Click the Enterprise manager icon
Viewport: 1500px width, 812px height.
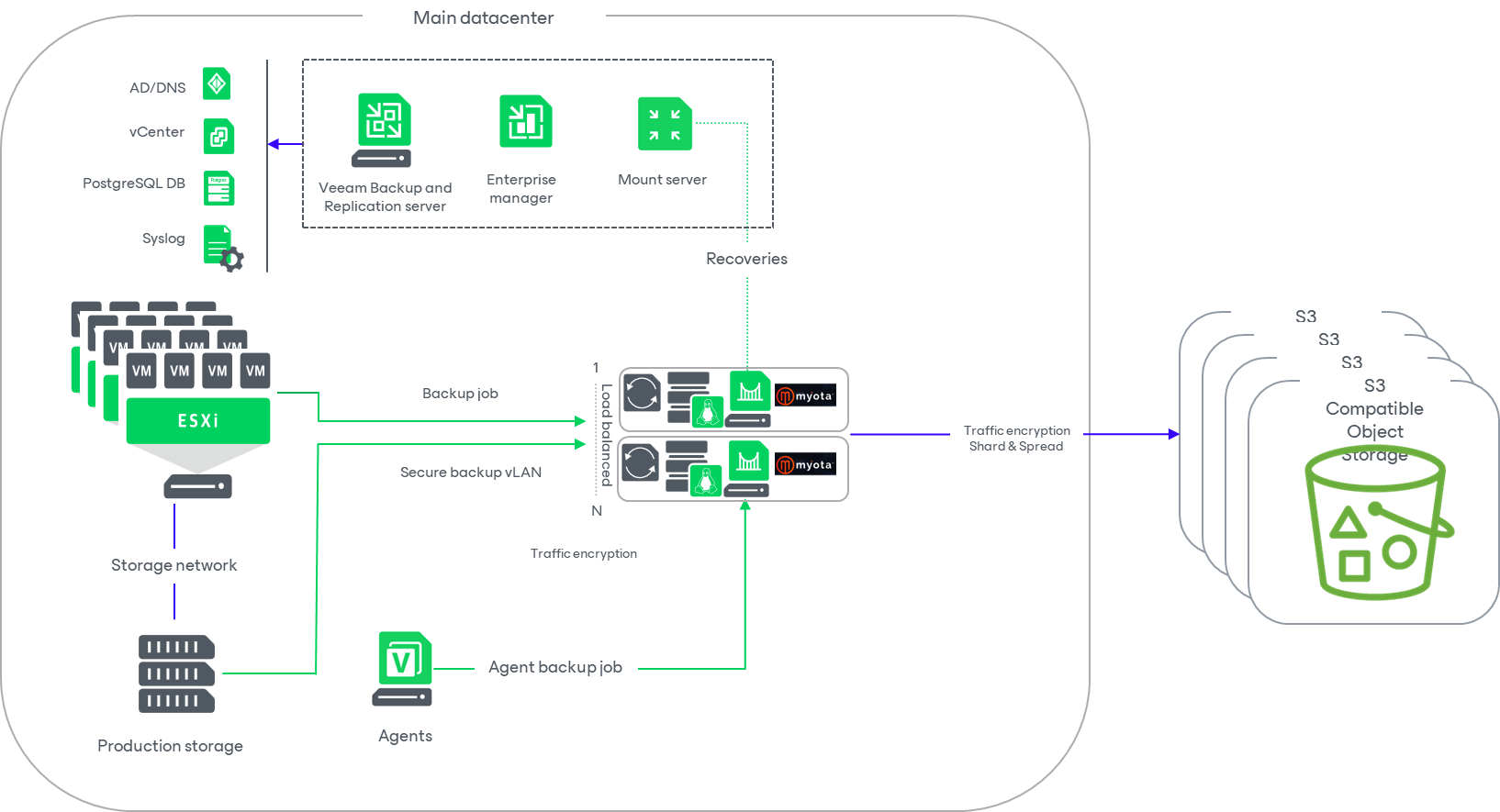point(526,121)
